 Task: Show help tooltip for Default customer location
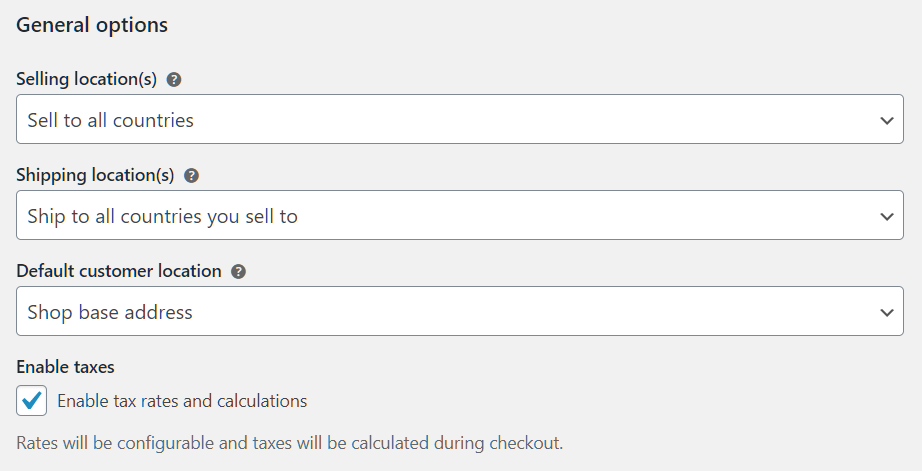[238, 271]
